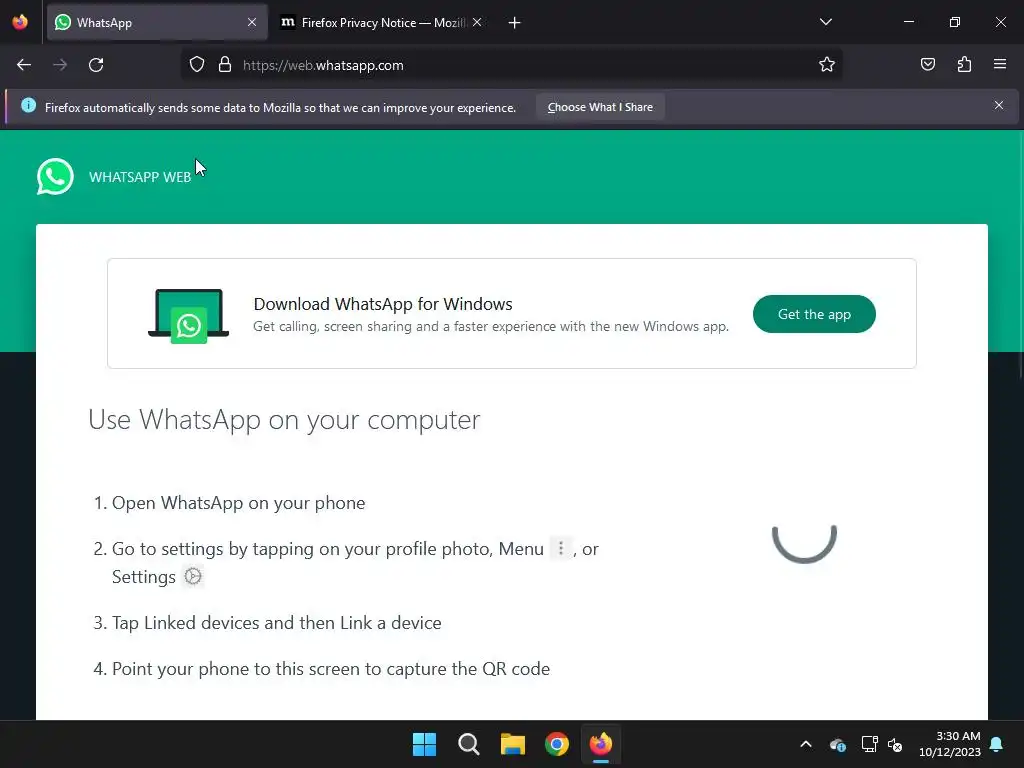Open Windows taskbar Search
Screen dimensions: 1024x768
pos(468,744)
